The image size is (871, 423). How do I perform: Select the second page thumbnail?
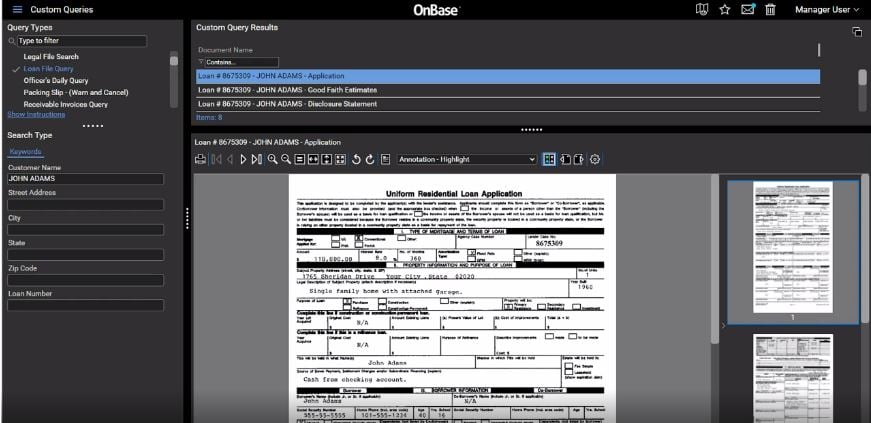(x=793, y=378)
